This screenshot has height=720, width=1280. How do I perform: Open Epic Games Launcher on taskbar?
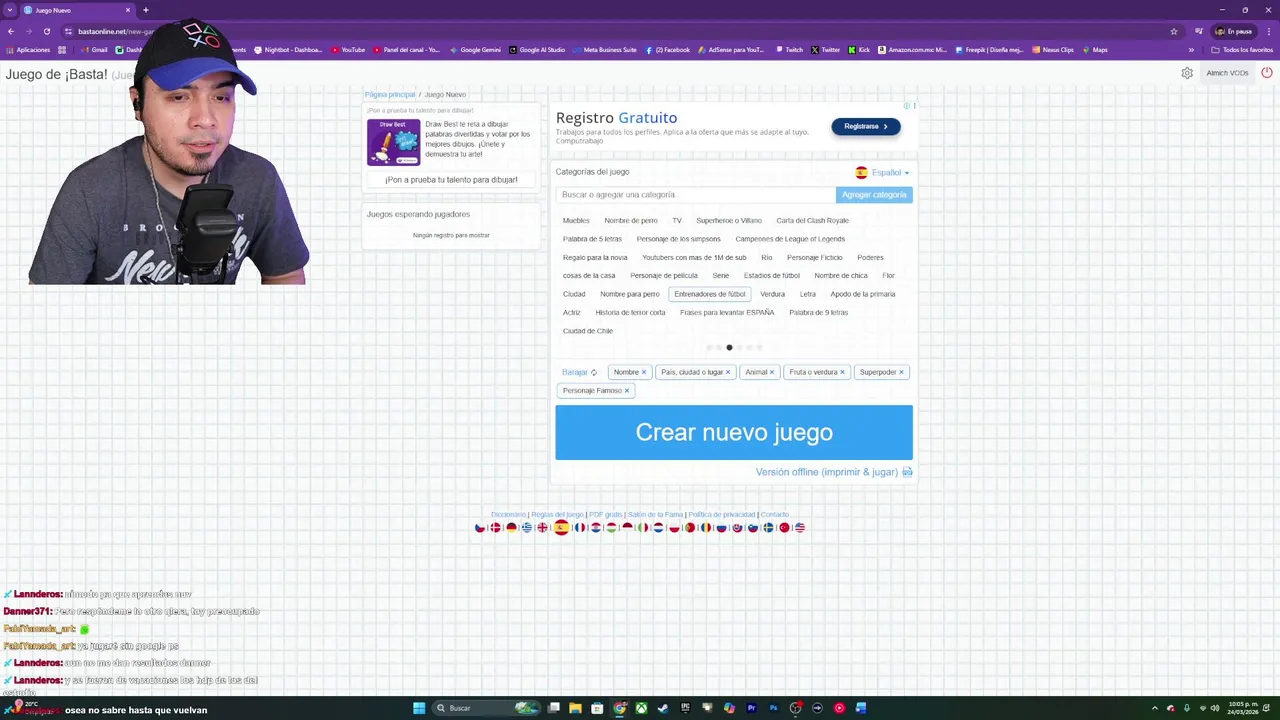point(686,708)
